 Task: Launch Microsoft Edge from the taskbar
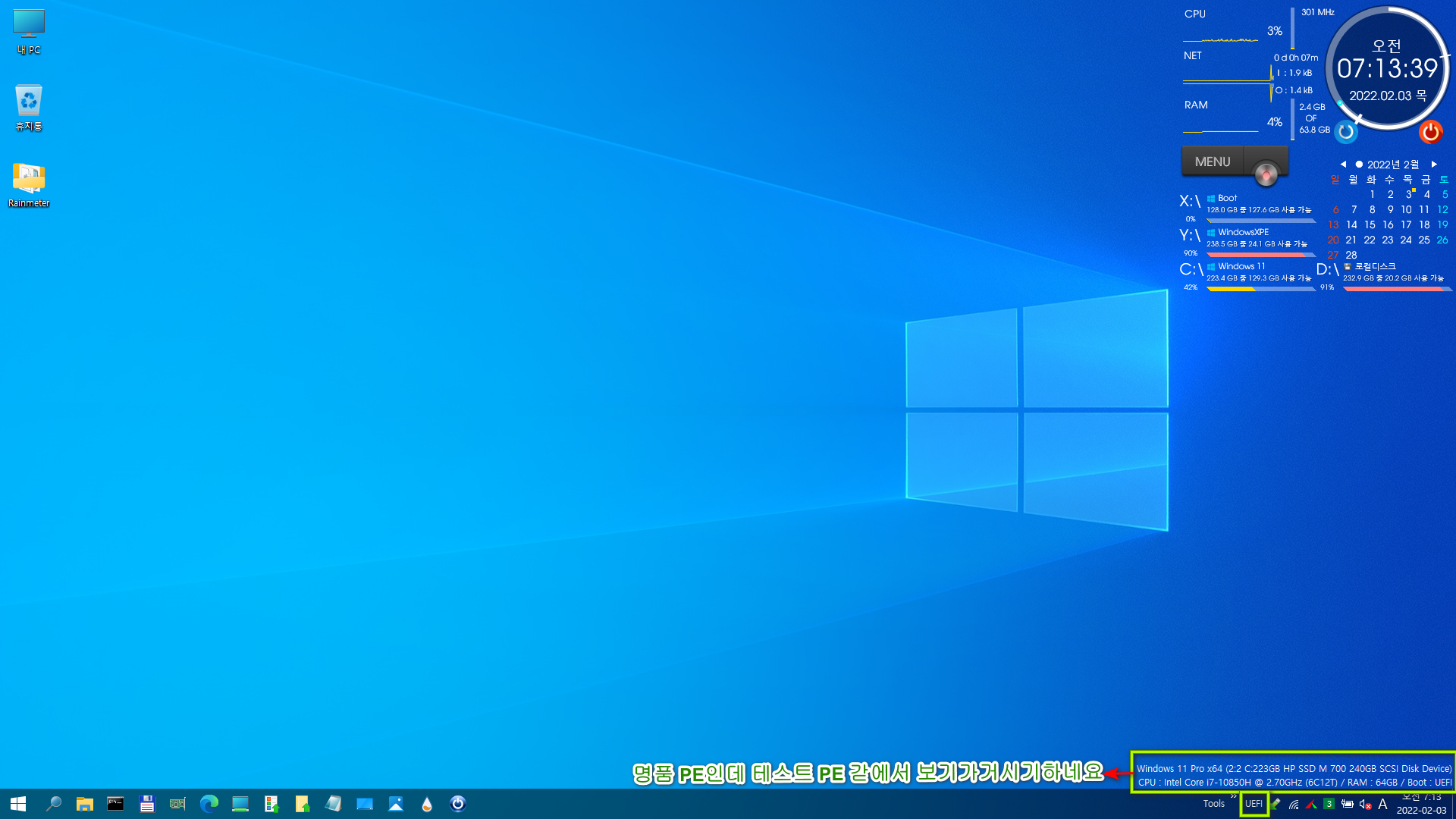[209, 804]
